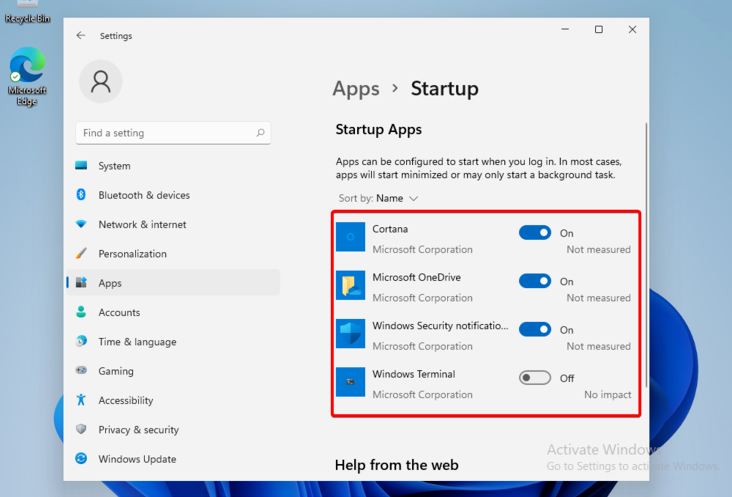Viewport: 732px width, 497px height.
Task: Go back to Apps via breadcrumb
Action: (x=356, y=89)
